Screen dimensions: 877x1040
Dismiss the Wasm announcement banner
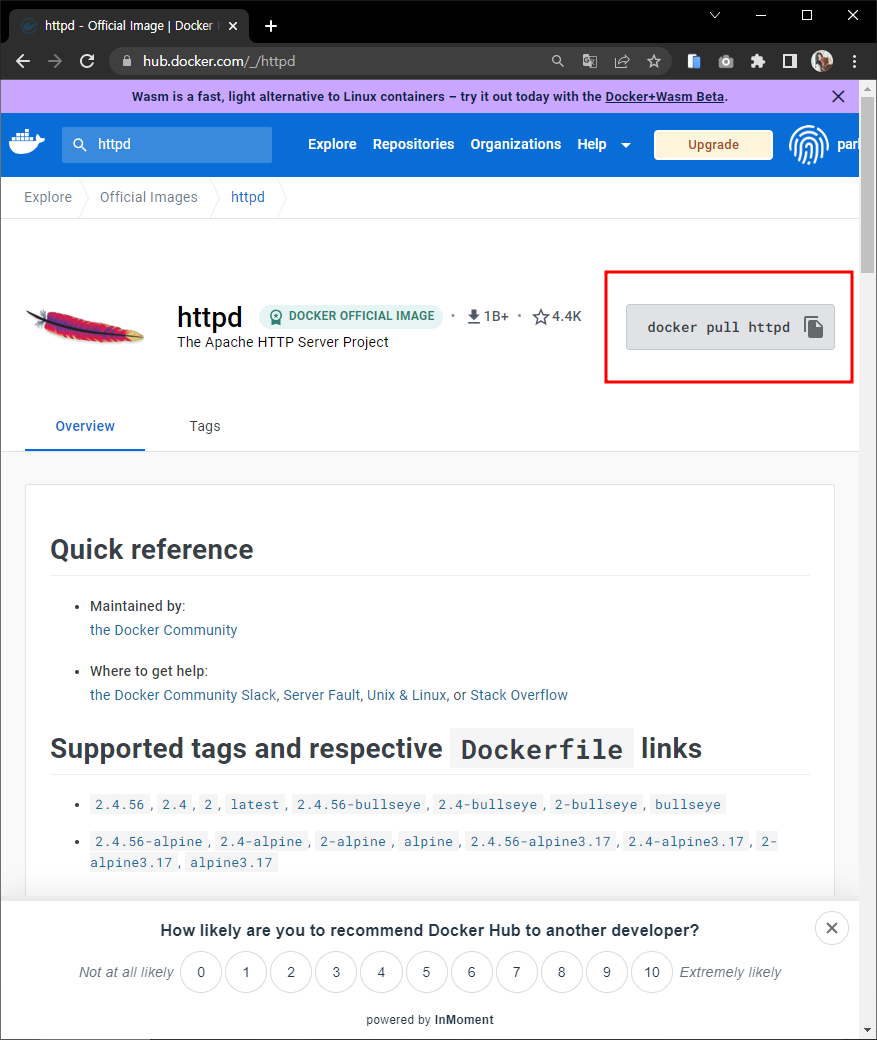tap(839, 97)
